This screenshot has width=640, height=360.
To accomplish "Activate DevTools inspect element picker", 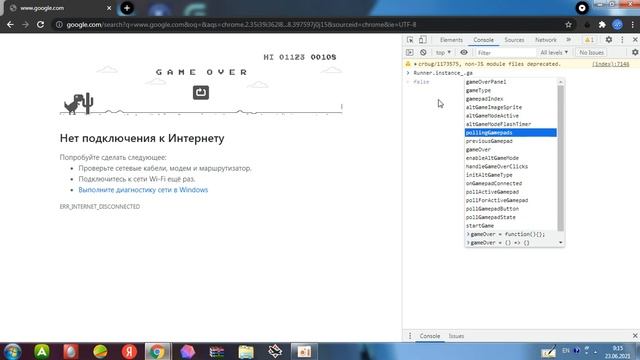I will (410, 40).
